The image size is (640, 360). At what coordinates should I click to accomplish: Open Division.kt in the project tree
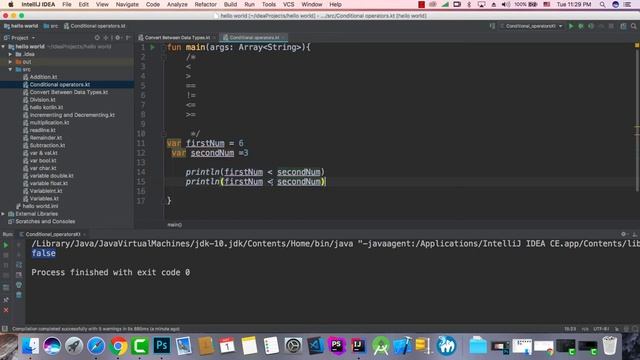42,100
